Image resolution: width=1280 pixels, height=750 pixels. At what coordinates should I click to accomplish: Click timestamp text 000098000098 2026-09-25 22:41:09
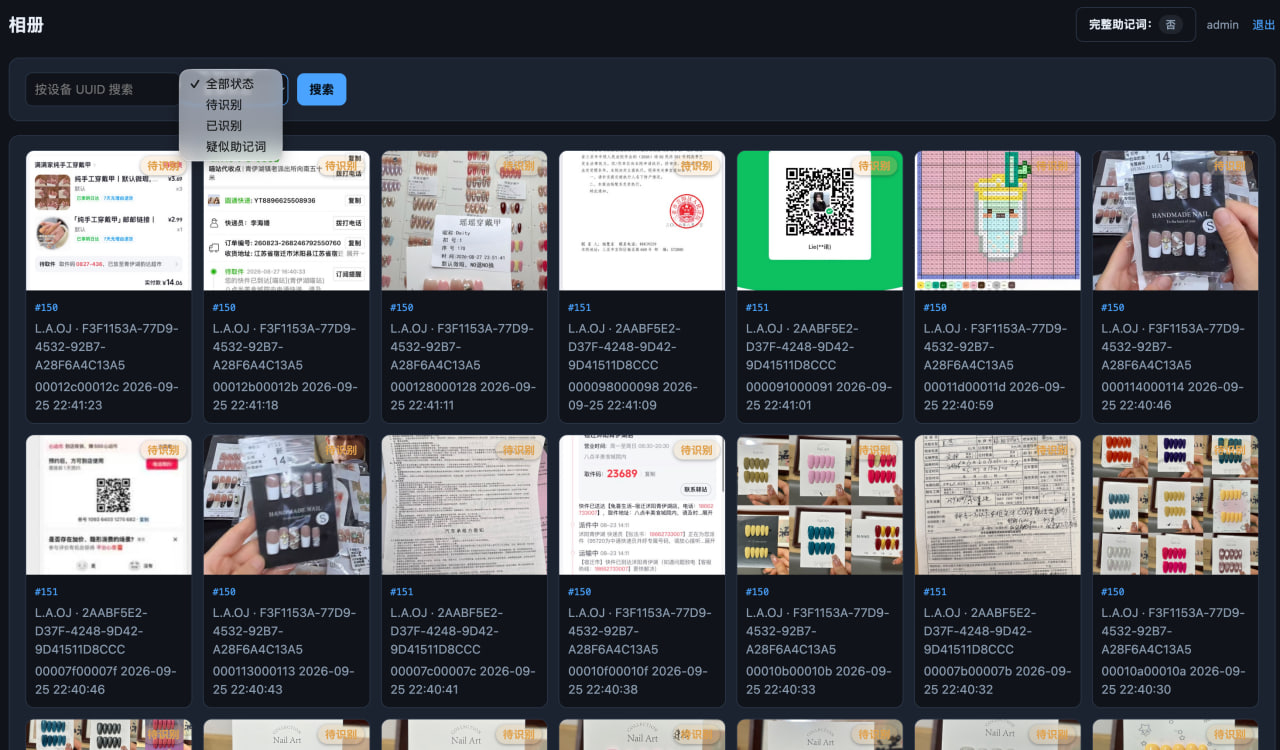click(633, 396)
